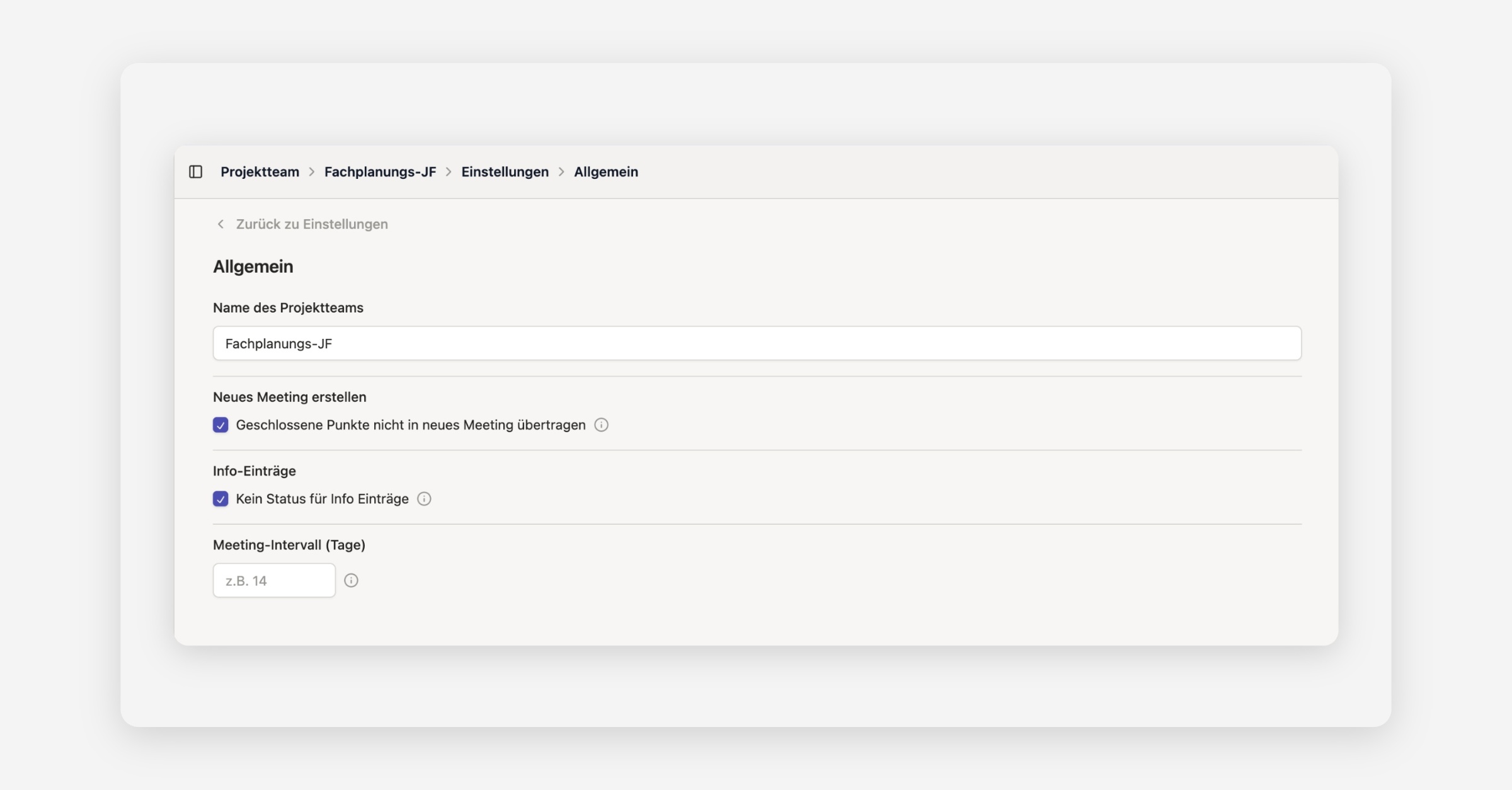Uncheck Geschlossene Punkte nicht übertragen checkbox
This screenshot has height=790, width=1512.
(x=220, y=425)
